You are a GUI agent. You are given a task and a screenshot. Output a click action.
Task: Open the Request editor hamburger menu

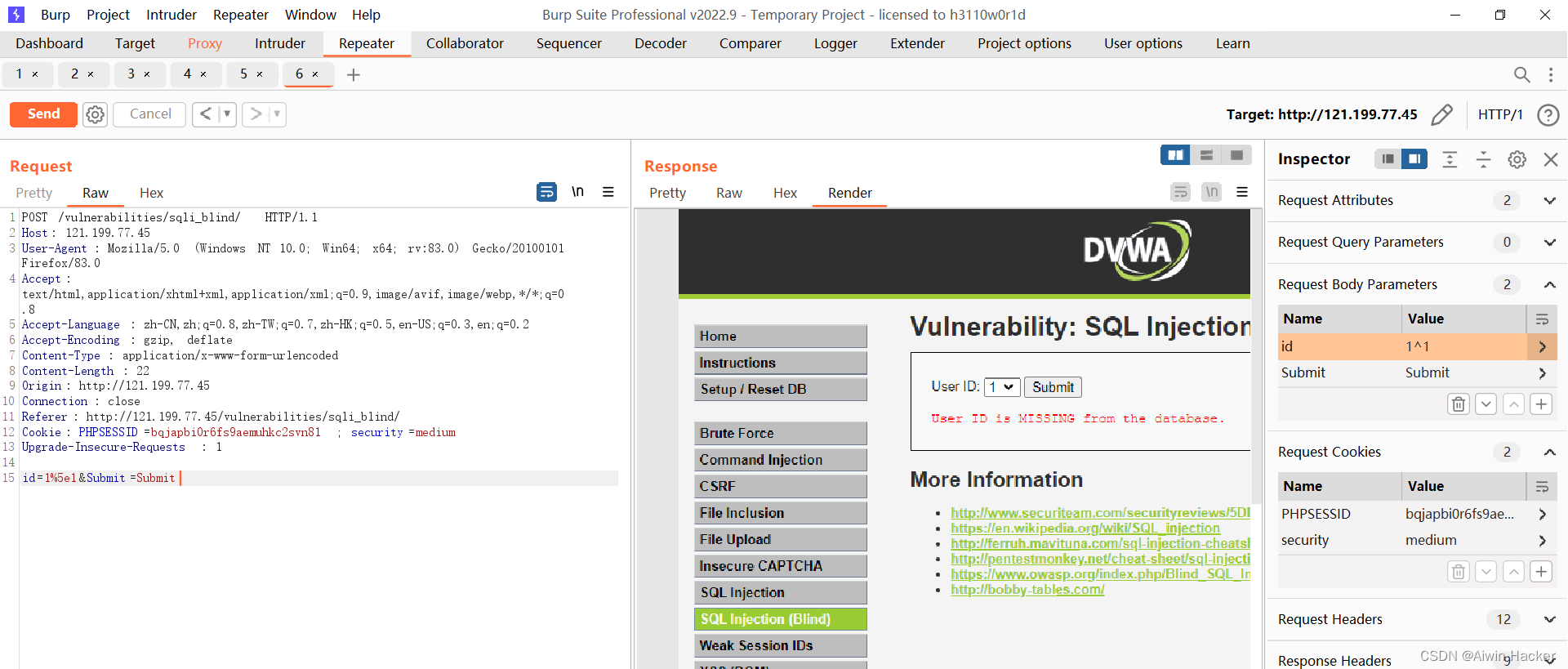point(608,192)
